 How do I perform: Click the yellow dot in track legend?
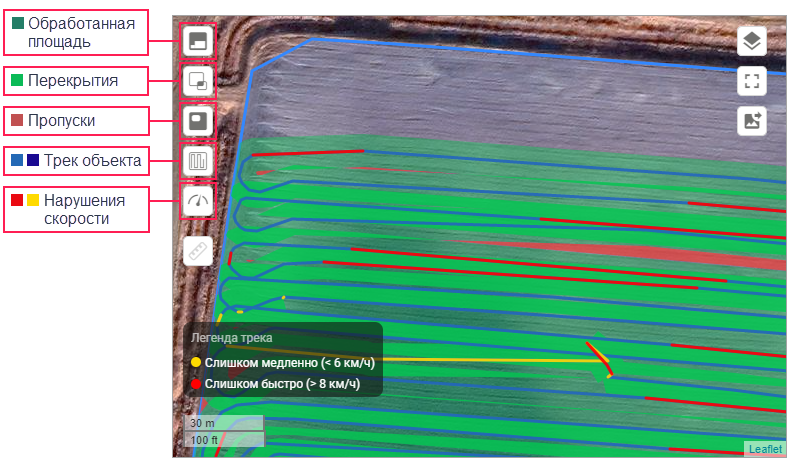coord(196,362)
